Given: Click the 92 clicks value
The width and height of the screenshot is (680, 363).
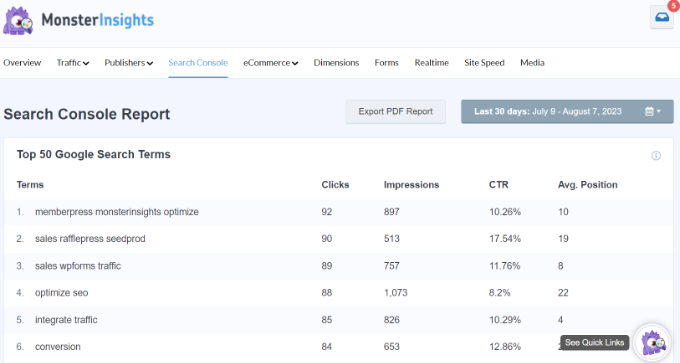Looking at the screenshot, I should click(327, 212).
